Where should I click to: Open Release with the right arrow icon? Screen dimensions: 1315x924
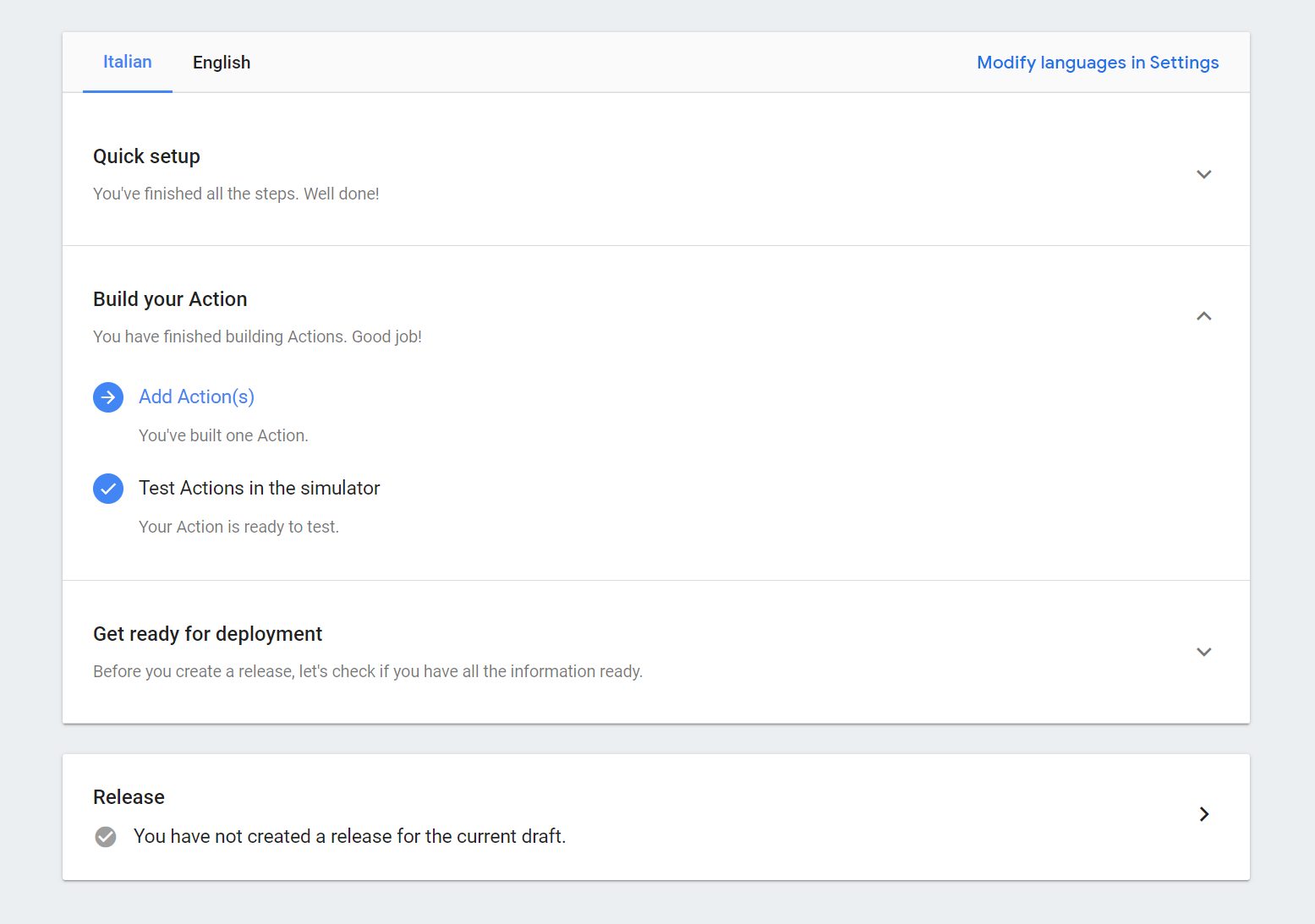(x=1204, y=814)
